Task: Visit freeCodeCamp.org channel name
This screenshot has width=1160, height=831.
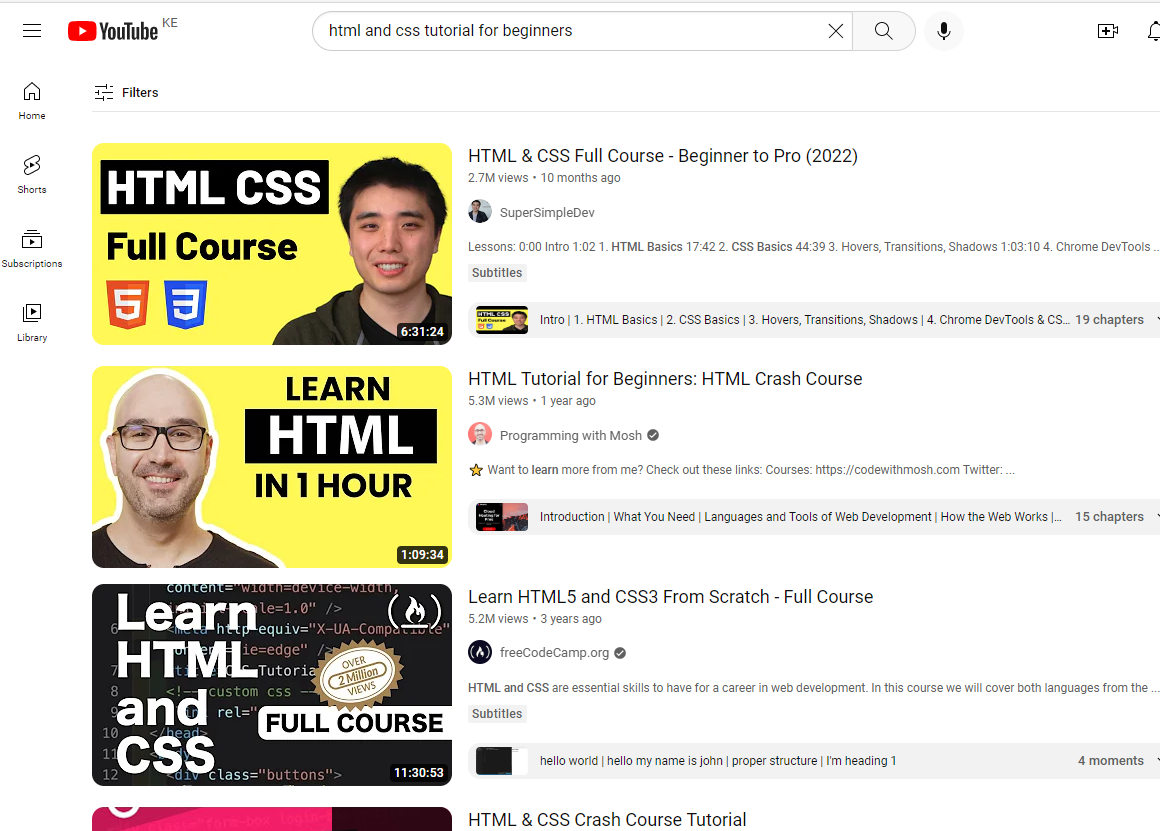Action: pos(554,653)
